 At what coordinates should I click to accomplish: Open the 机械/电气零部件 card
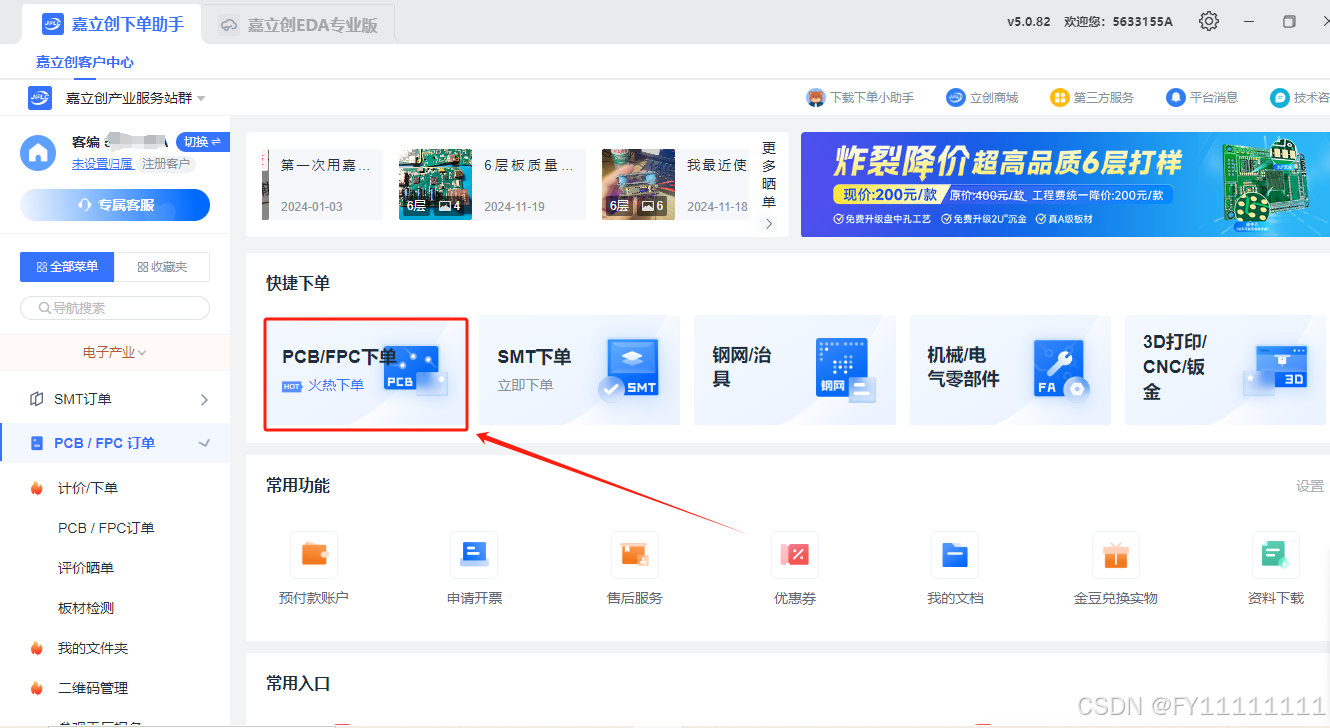click(x=1010, y=370)
